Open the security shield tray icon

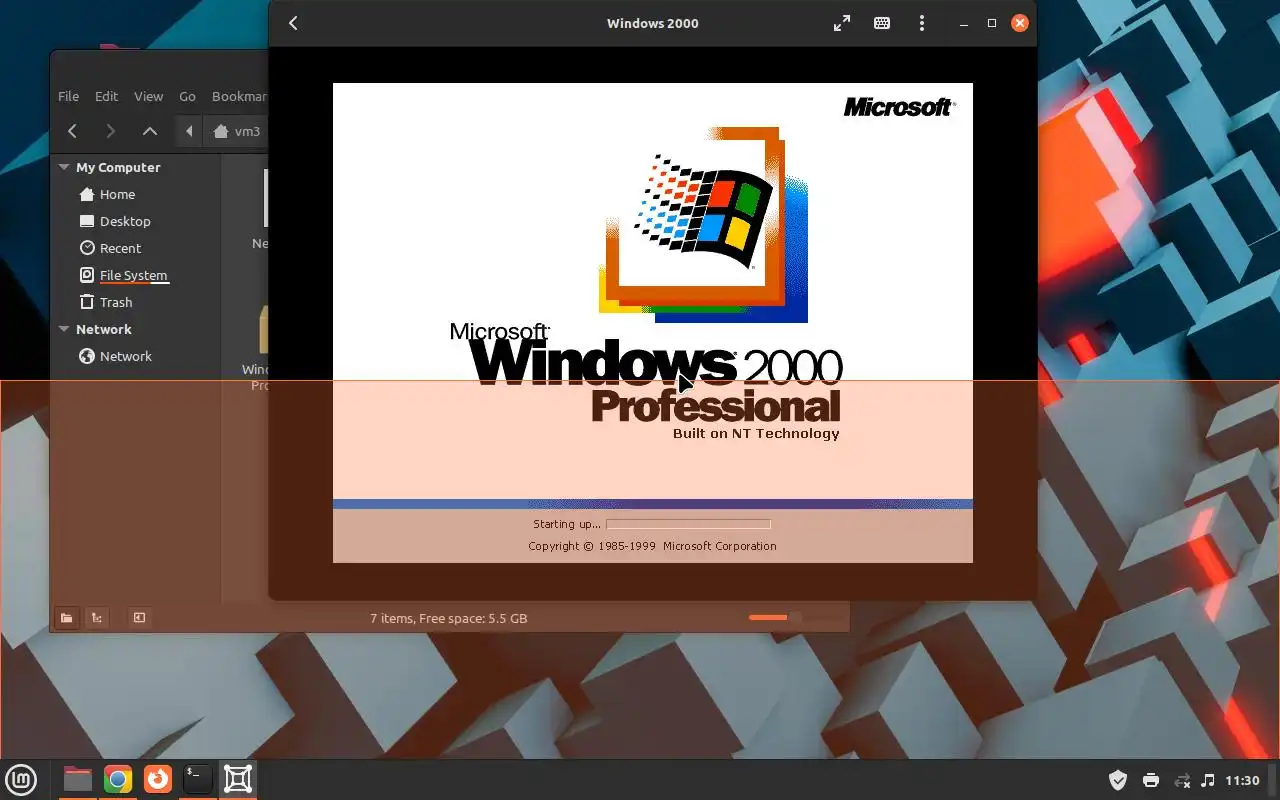tap(1118, 780)
